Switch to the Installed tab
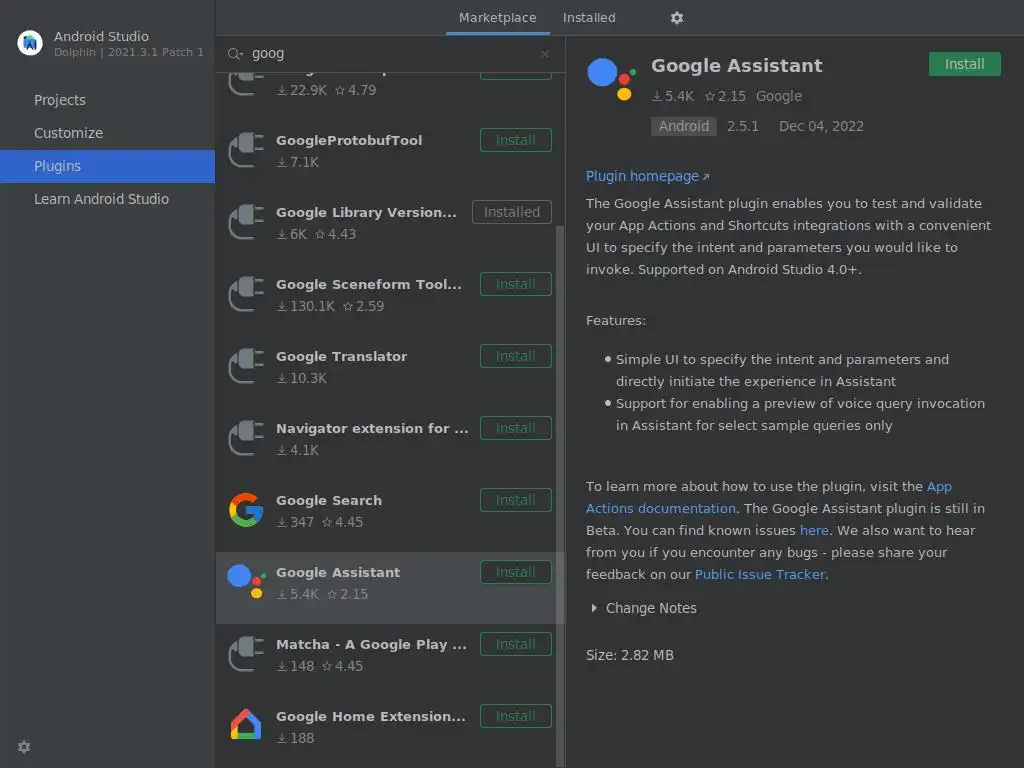The width and height of the screenshot is (1024, 768). (x=589, y=18)
